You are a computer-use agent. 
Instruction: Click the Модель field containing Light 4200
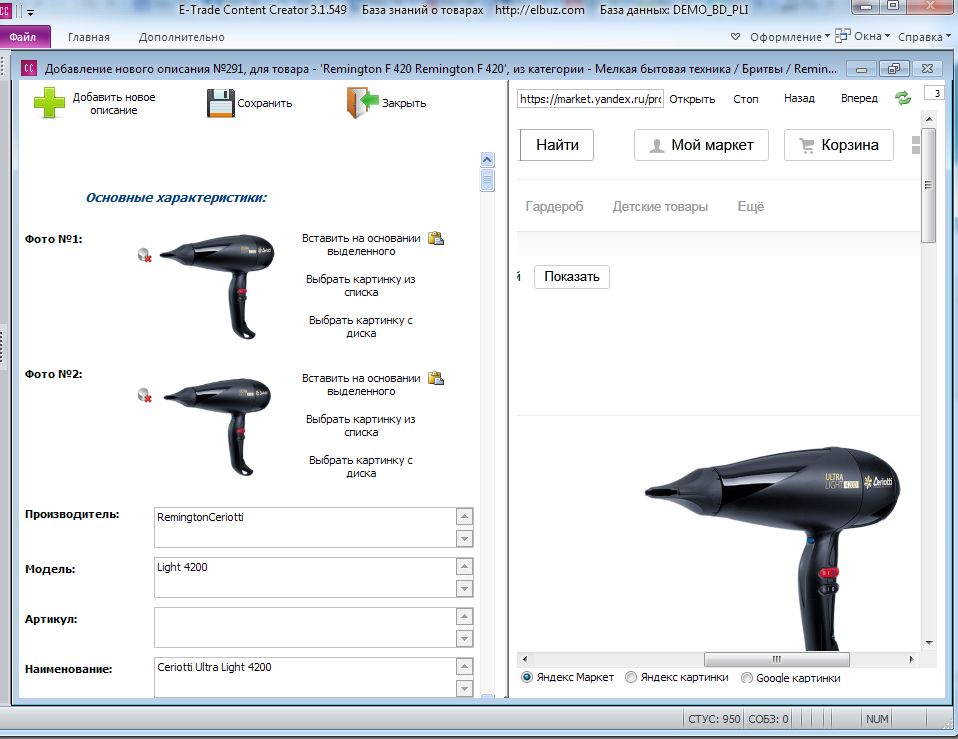tap(305, 577)
